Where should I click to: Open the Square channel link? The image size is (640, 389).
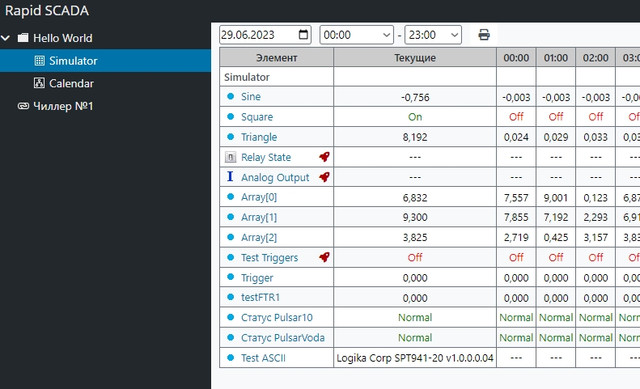[x=257, y=117]
